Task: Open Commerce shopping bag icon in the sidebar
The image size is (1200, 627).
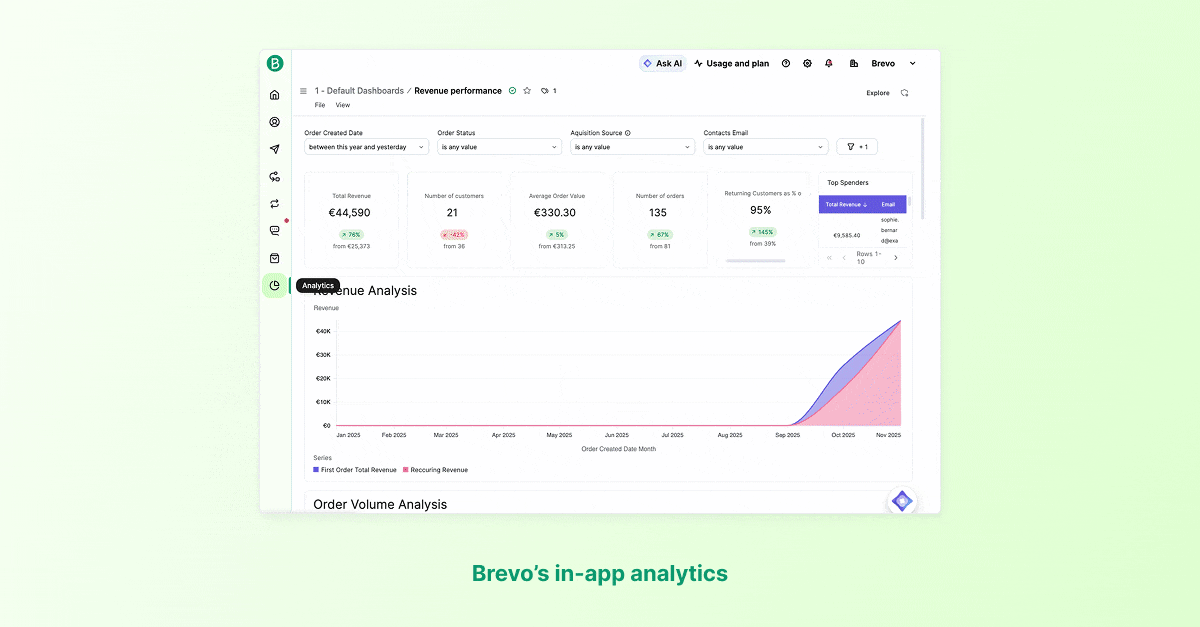Action: coord(275,258)
